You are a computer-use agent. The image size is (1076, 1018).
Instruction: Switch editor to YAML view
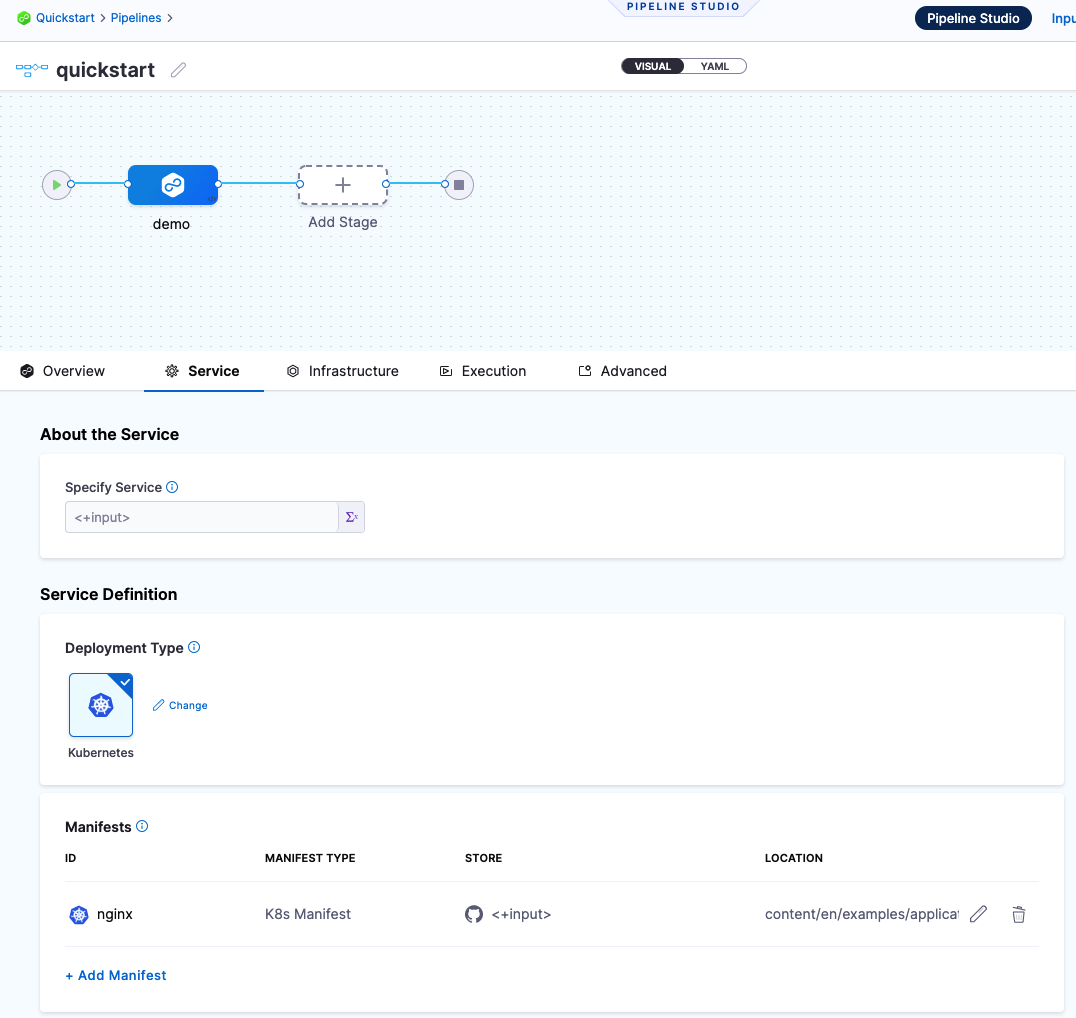coord(714,67)
